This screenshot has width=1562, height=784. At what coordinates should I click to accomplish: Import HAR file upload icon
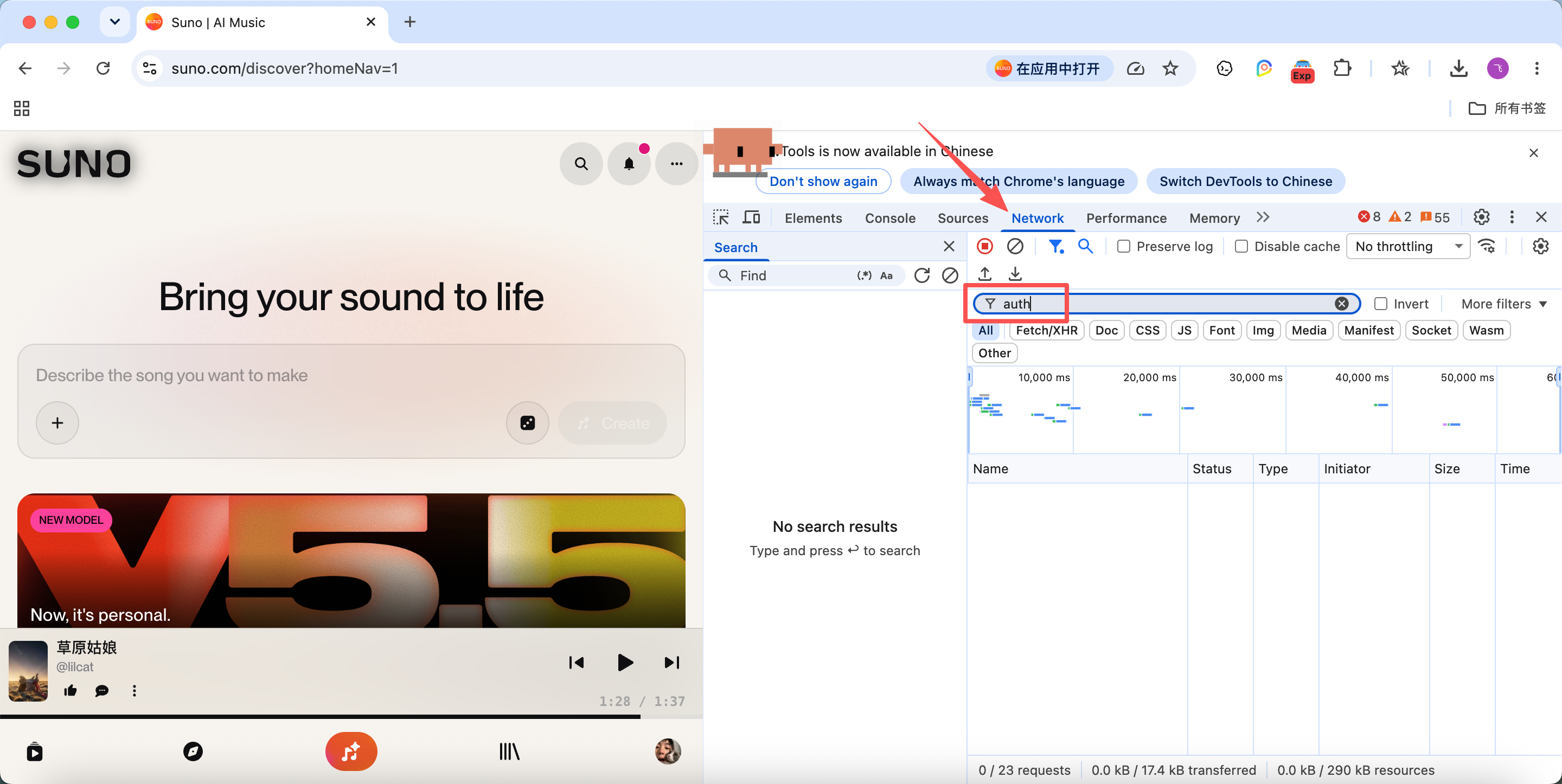click(985, 274)
